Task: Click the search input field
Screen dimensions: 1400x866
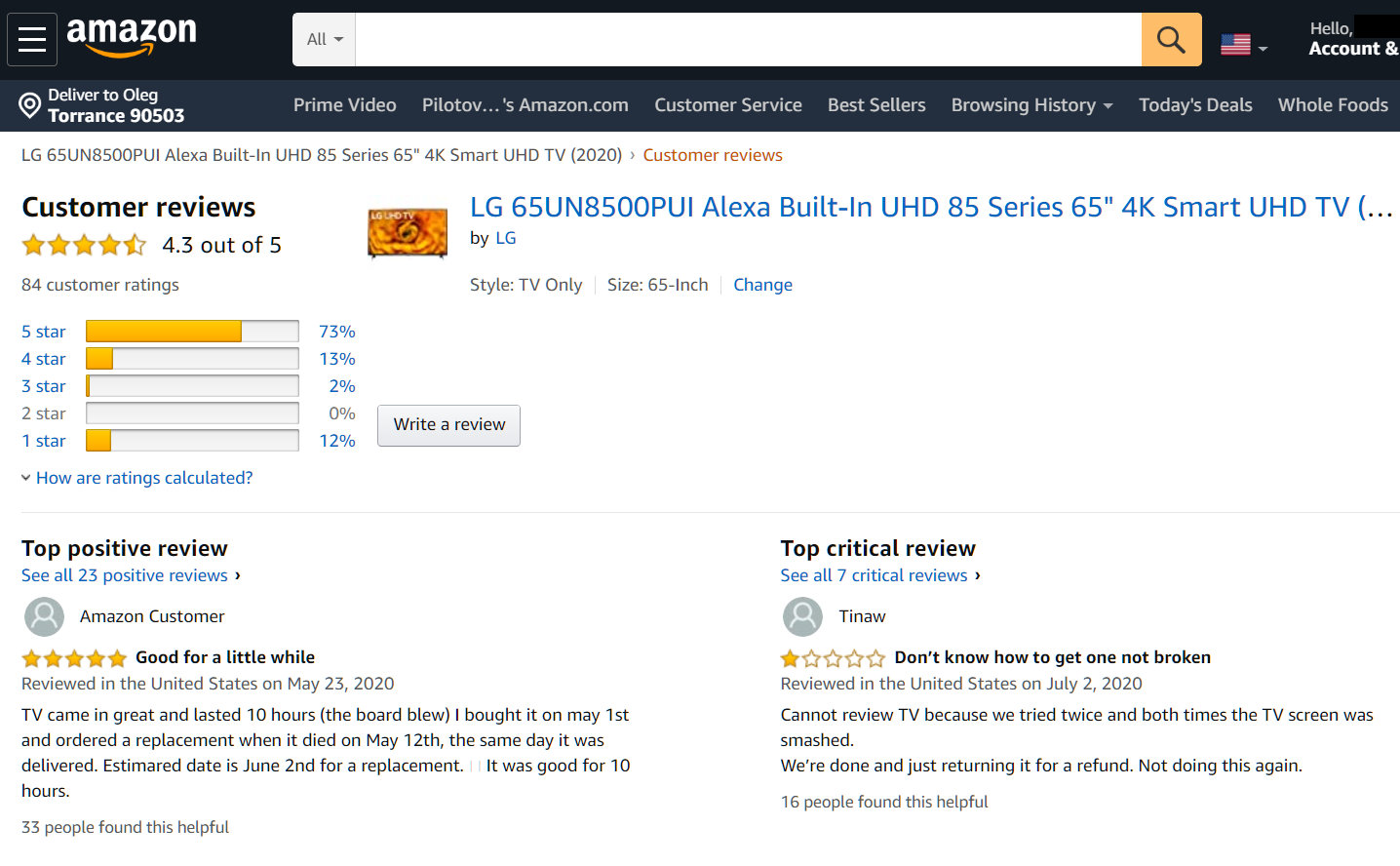Action: 748,40
